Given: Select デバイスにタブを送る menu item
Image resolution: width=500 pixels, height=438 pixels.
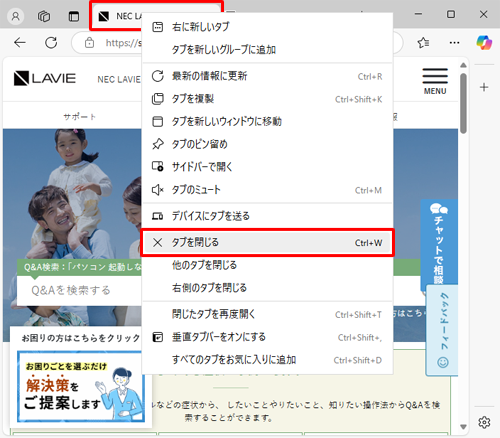Looking at the screenshot, I should [x=267, y=216].
